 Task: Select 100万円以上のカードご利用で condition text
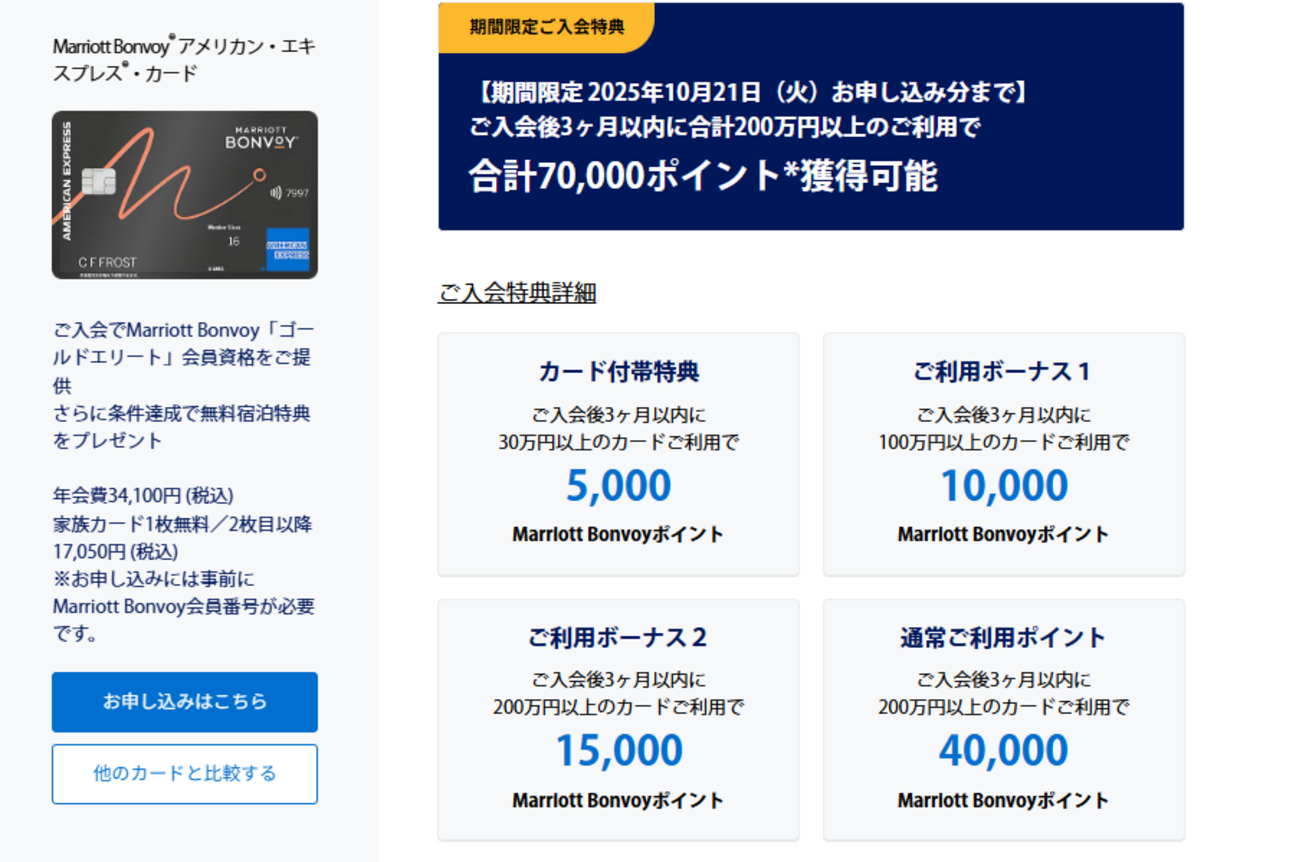pyautogui.click(x=1004, y=442)
